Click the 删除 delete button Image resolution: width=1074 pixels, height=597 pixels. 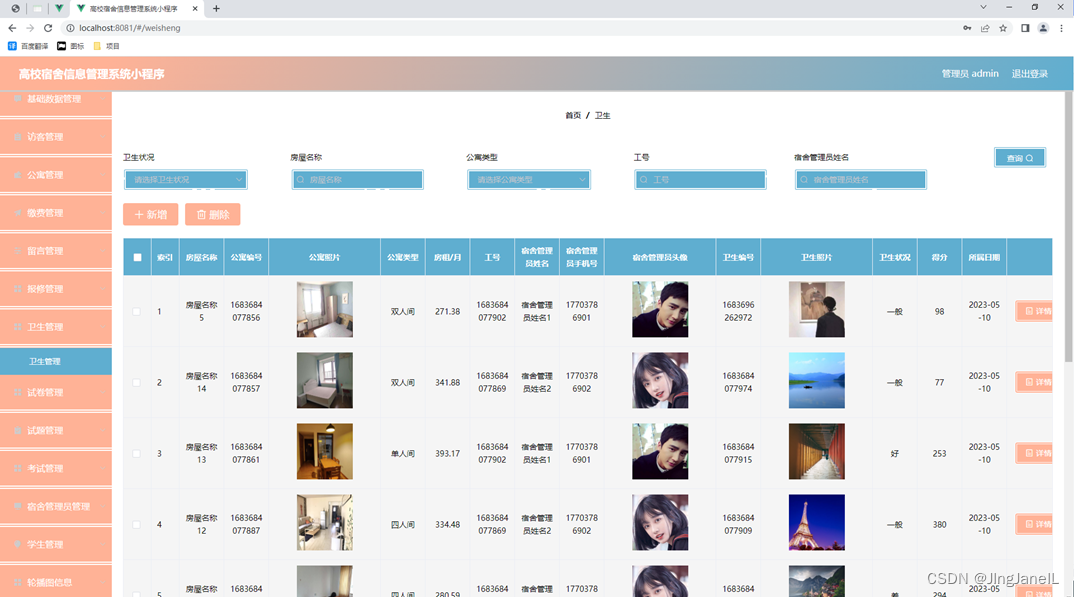[212, 214]
